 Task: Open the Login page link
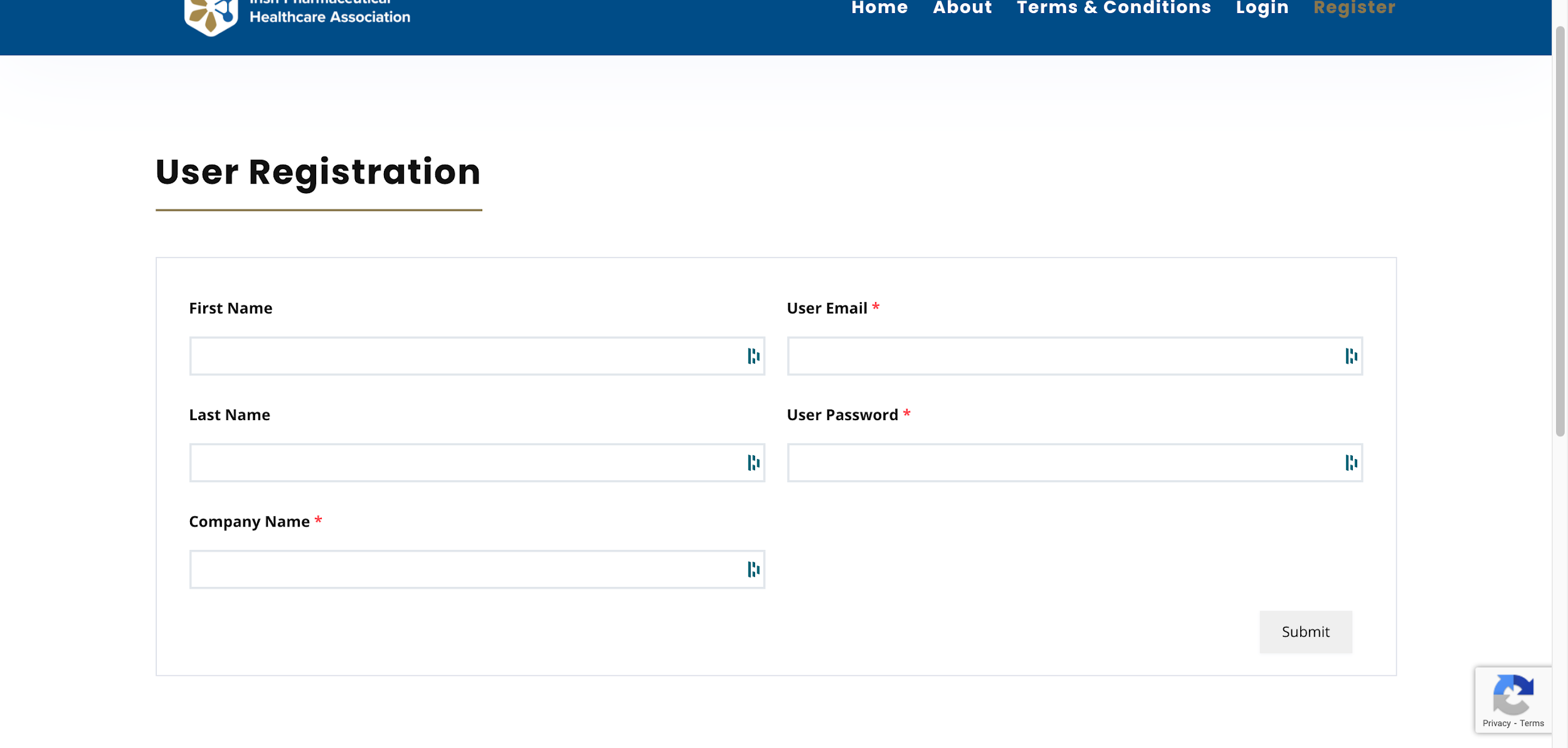click(1262, 8)
